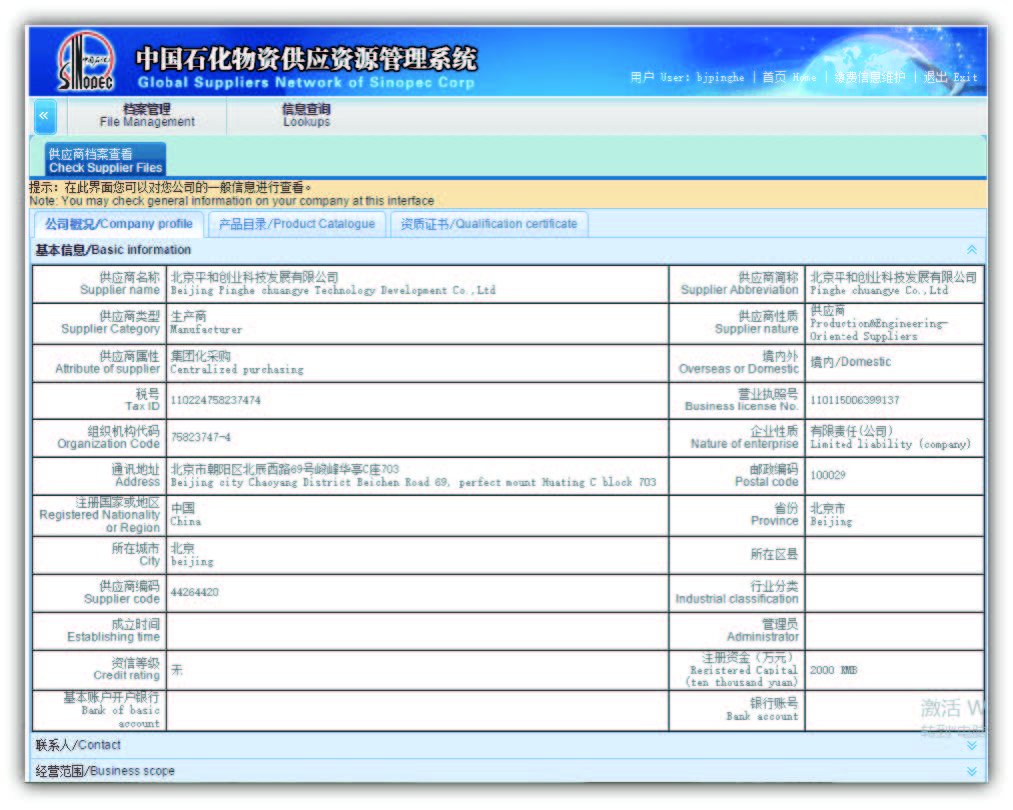The height and width of the screenshot is (810, 1013).
Task: Go to Home via the header link
Action: (788, 77)
